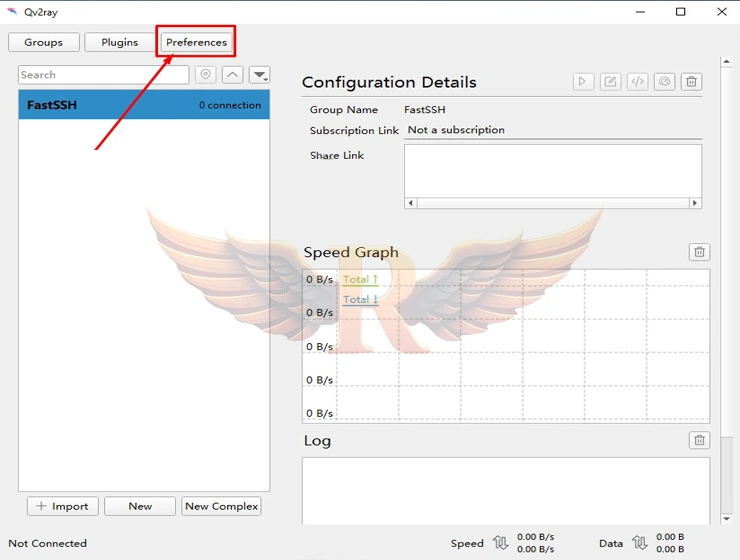Click the edit connection pencil icon
The image size is (740, 560).
click(610, 82)
